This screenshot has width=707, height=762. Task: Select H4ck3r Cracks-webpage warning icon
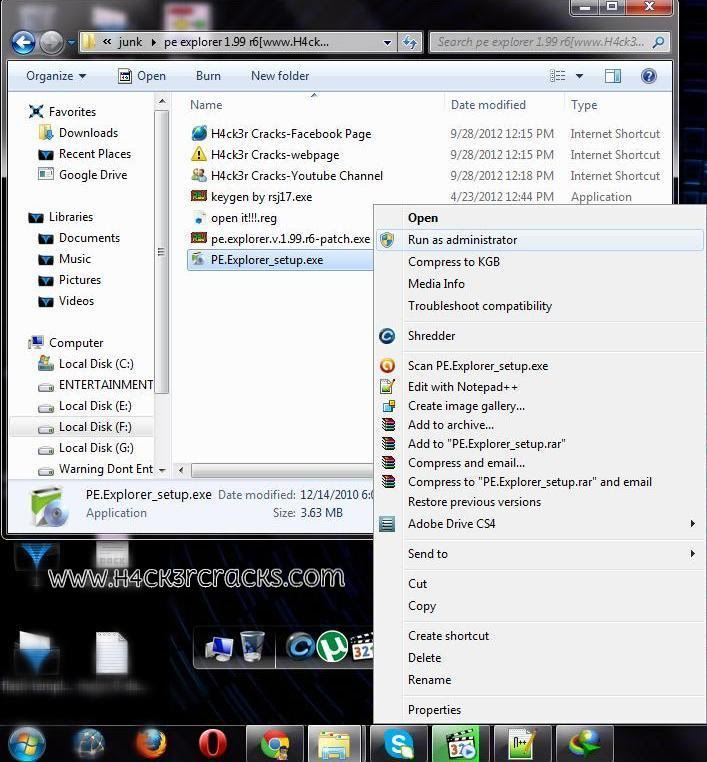[x=199, y=155]
